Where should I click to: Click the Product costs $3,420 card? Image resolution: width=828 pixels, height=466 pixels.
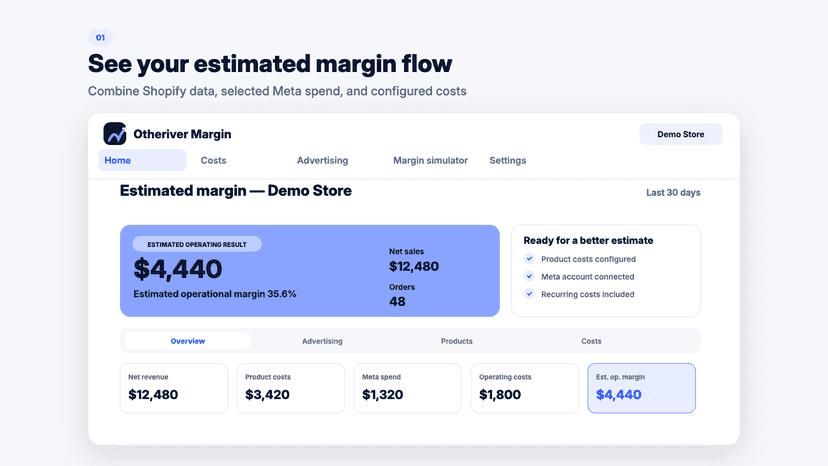290,388
